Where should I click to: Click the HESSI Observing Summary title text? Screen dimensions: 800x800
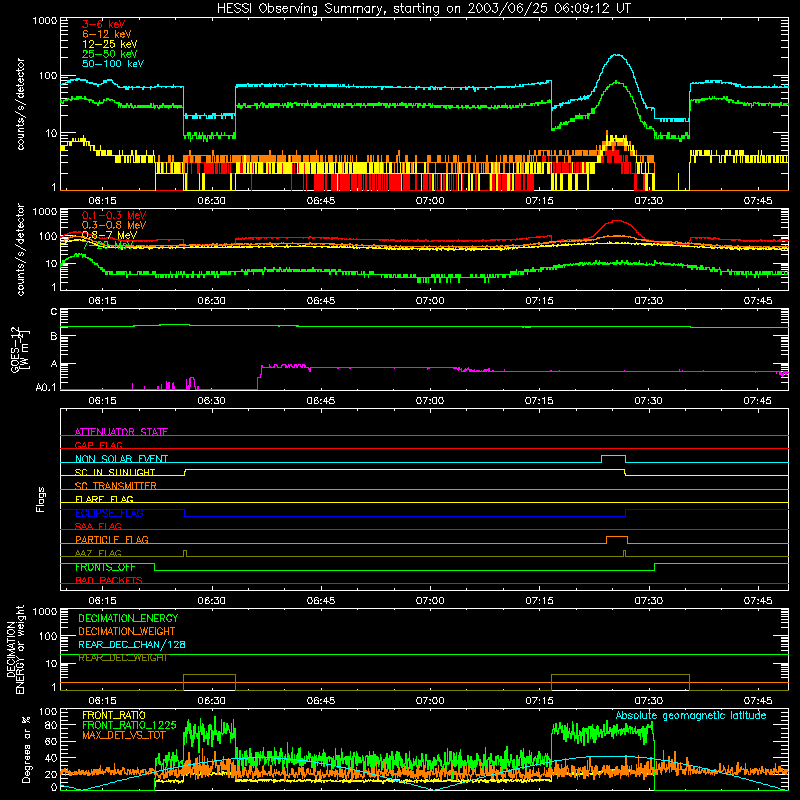tap(423, 9)
